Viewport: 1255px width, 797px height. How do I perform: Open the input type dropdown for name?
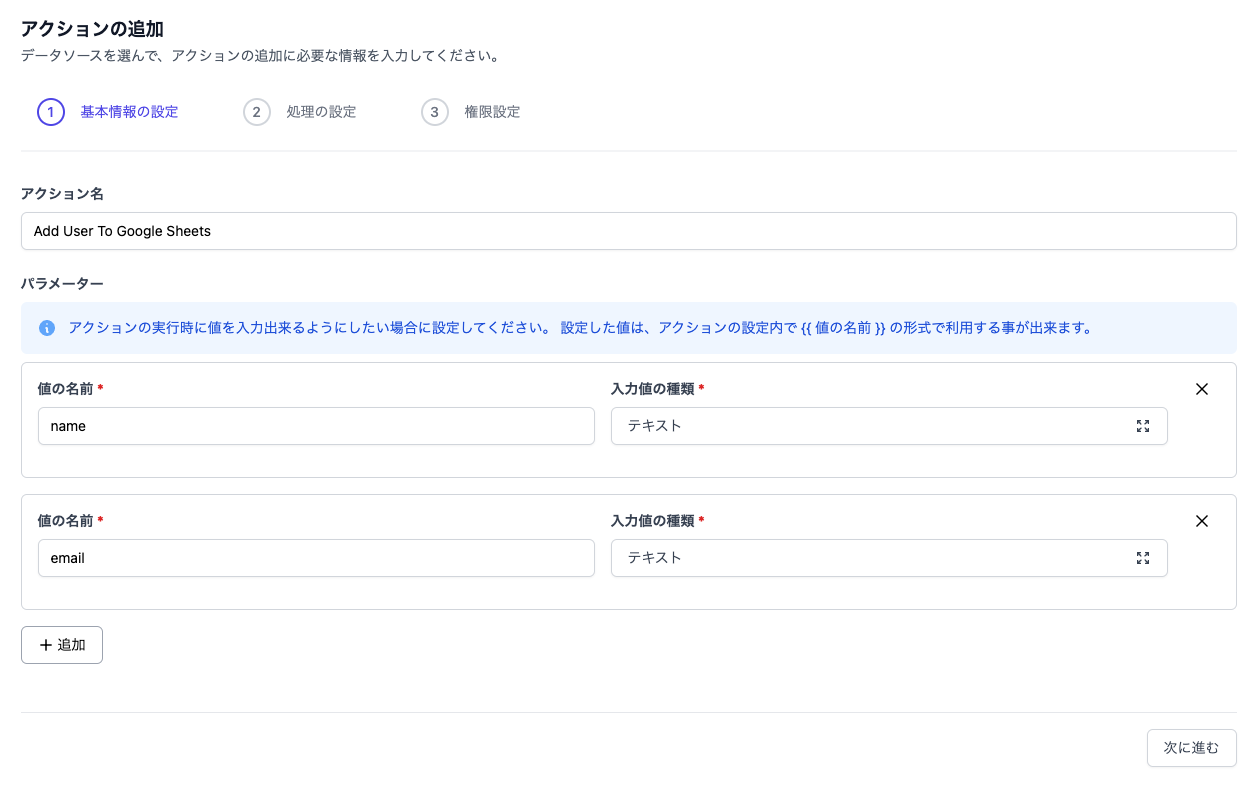coord(889,426)
